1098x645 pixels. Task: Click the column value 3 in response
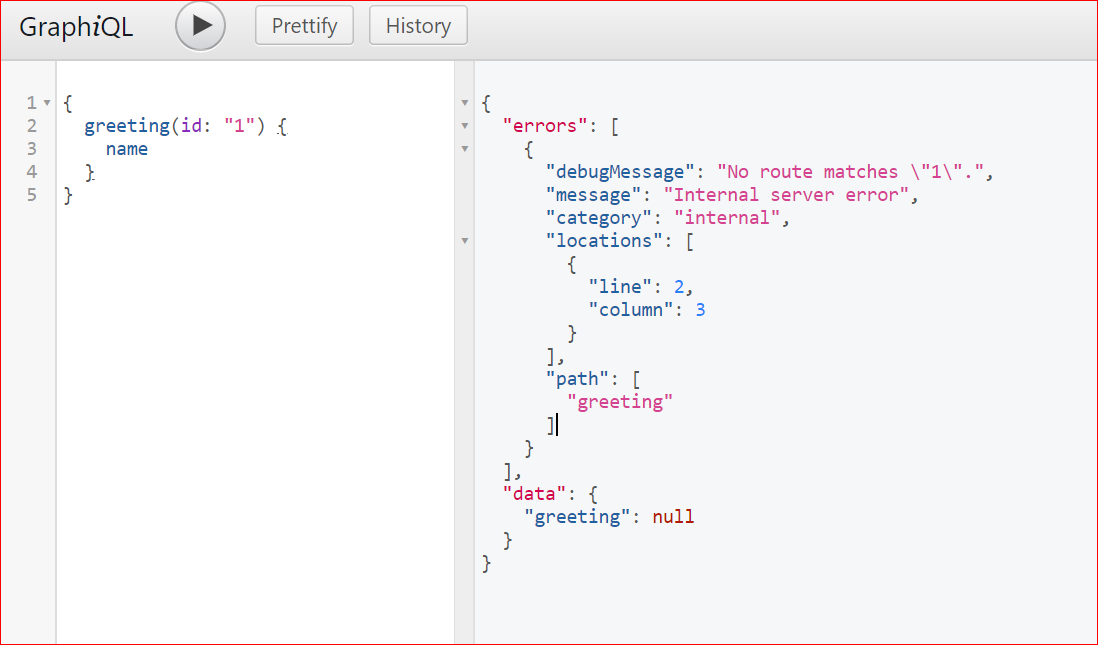click(700, 310)
